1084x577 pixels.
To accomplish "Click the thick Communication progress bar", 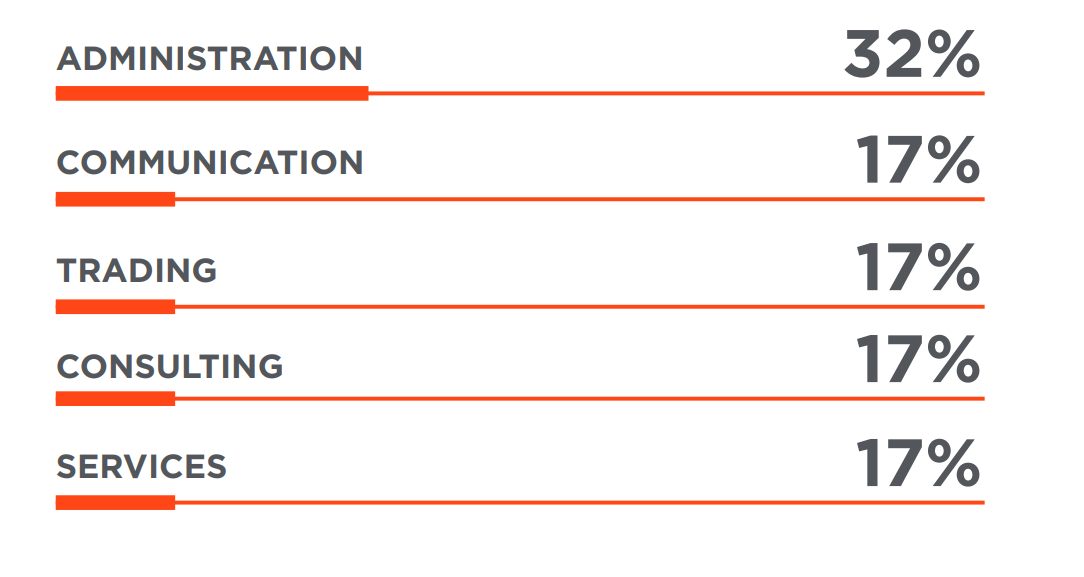I will 115,199.
